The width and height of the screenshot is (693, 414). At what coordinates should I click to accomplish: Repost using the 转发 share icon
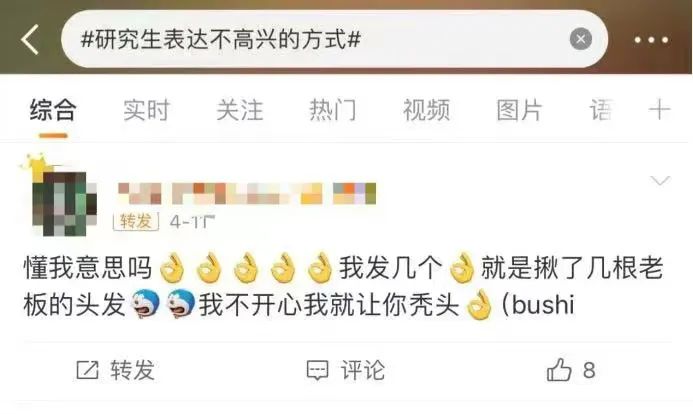[87, 370]
